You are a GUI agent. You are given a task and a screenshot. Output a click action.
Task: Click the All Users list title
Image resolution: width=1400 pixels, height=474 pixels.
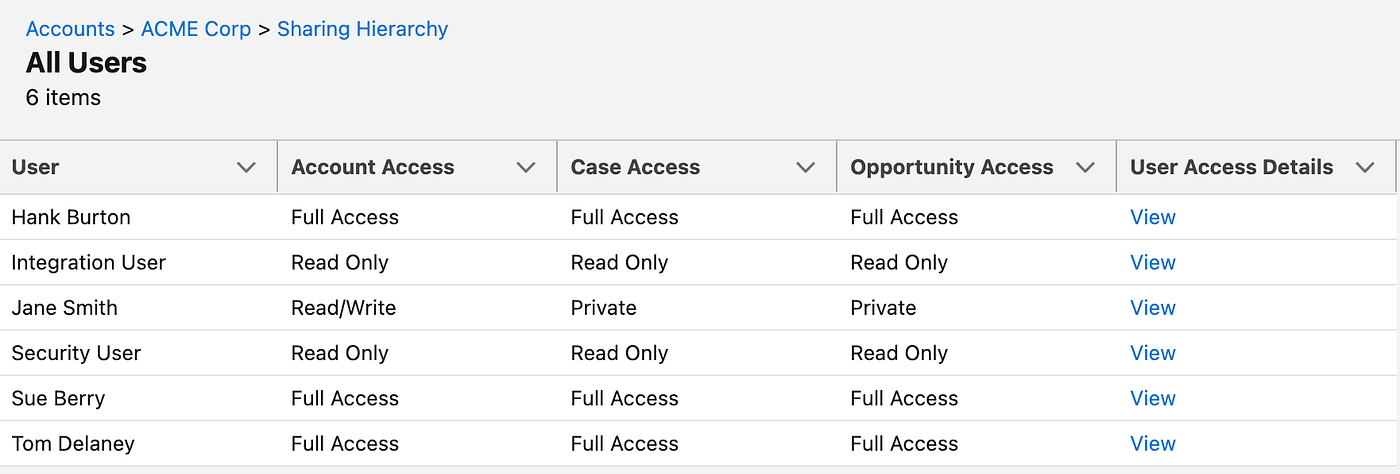(86, 63)
